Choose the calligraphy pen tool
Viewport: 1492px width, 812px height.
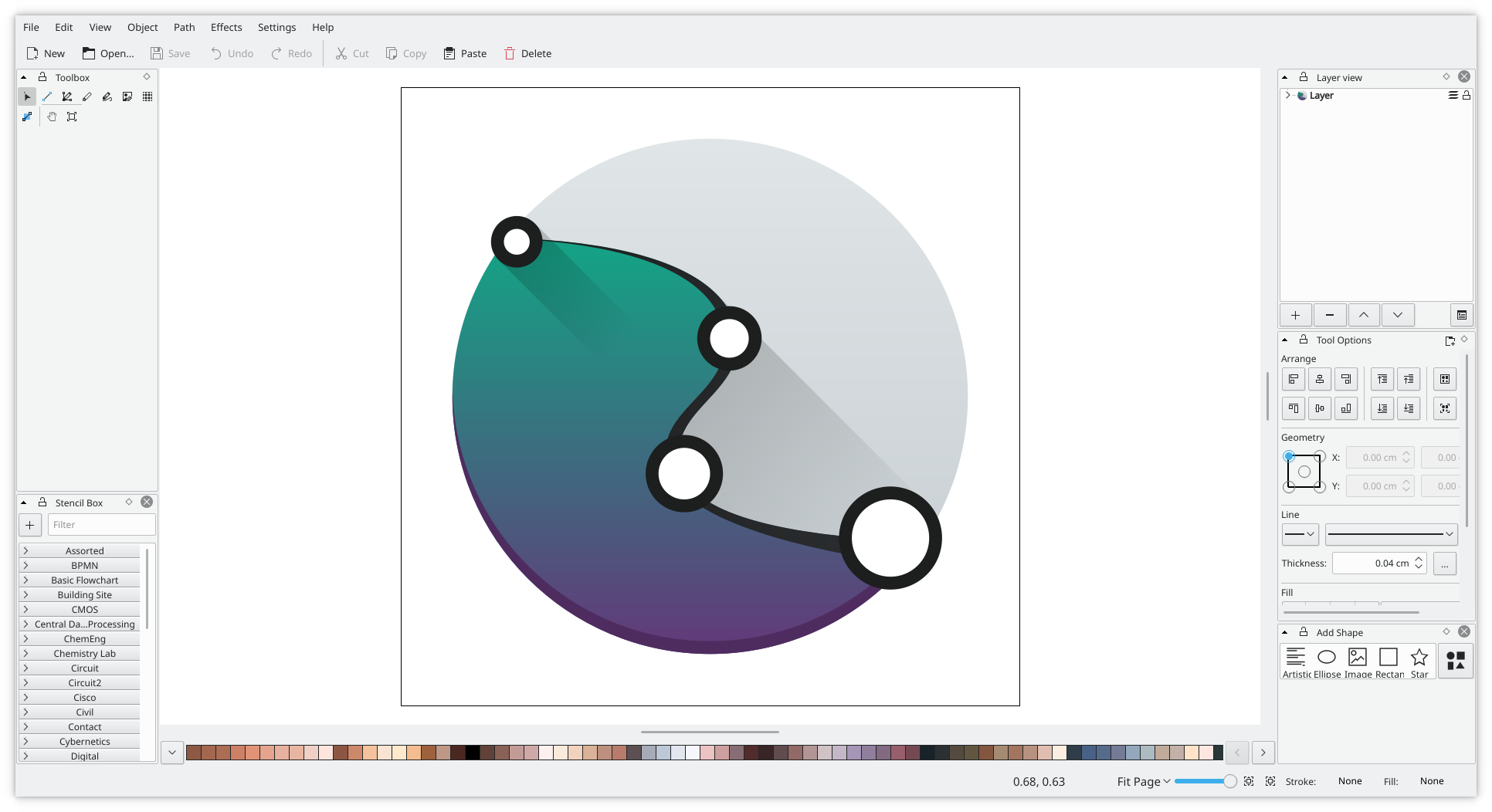(x=107, y=96)
